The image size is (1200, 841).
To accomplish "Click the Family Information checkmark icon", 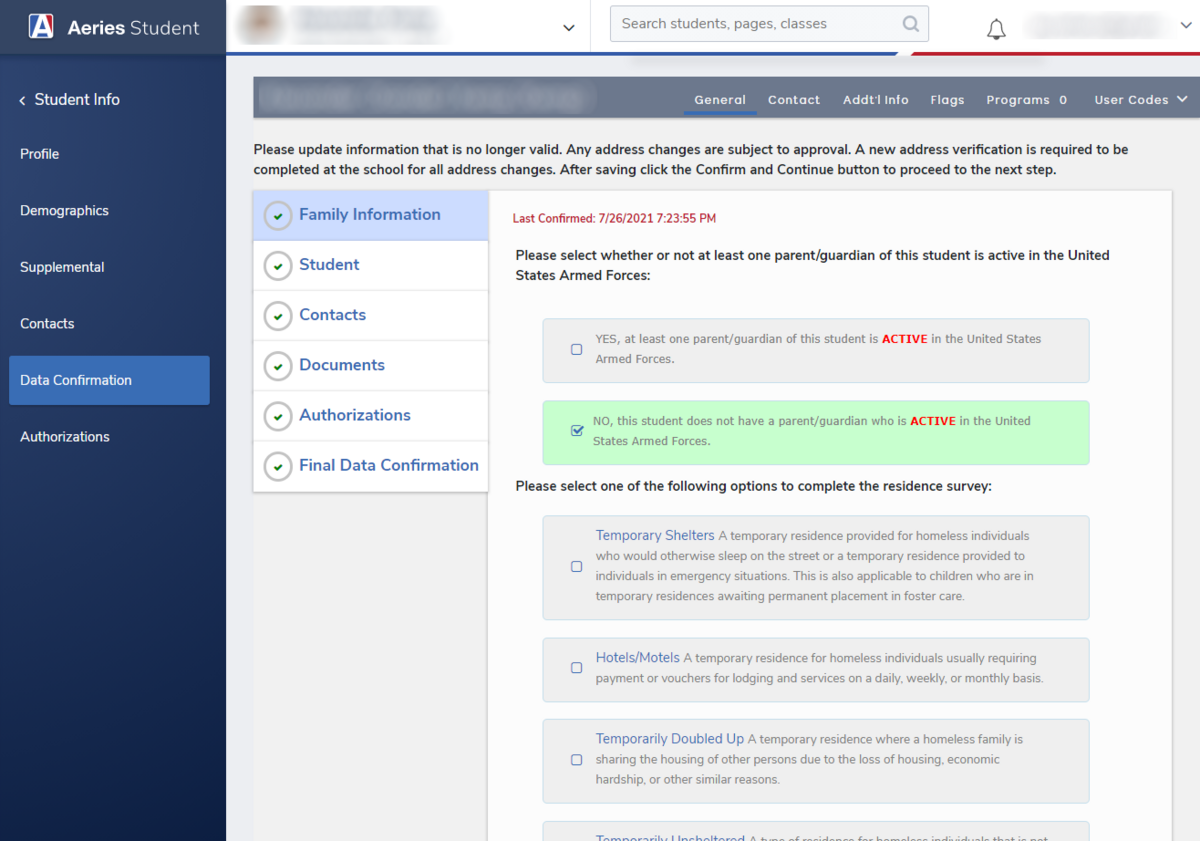I will pos(277,216).
